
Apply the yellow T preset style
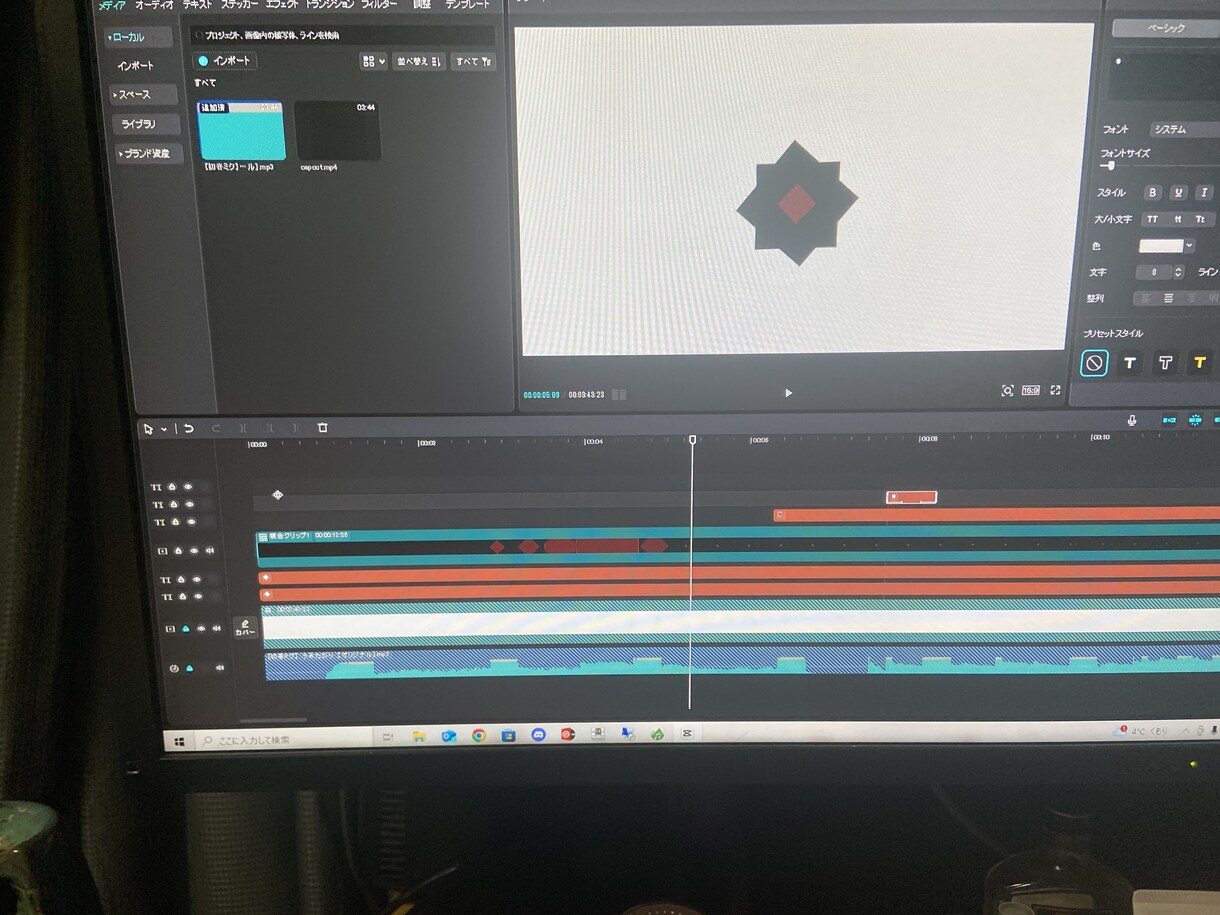1200,363
